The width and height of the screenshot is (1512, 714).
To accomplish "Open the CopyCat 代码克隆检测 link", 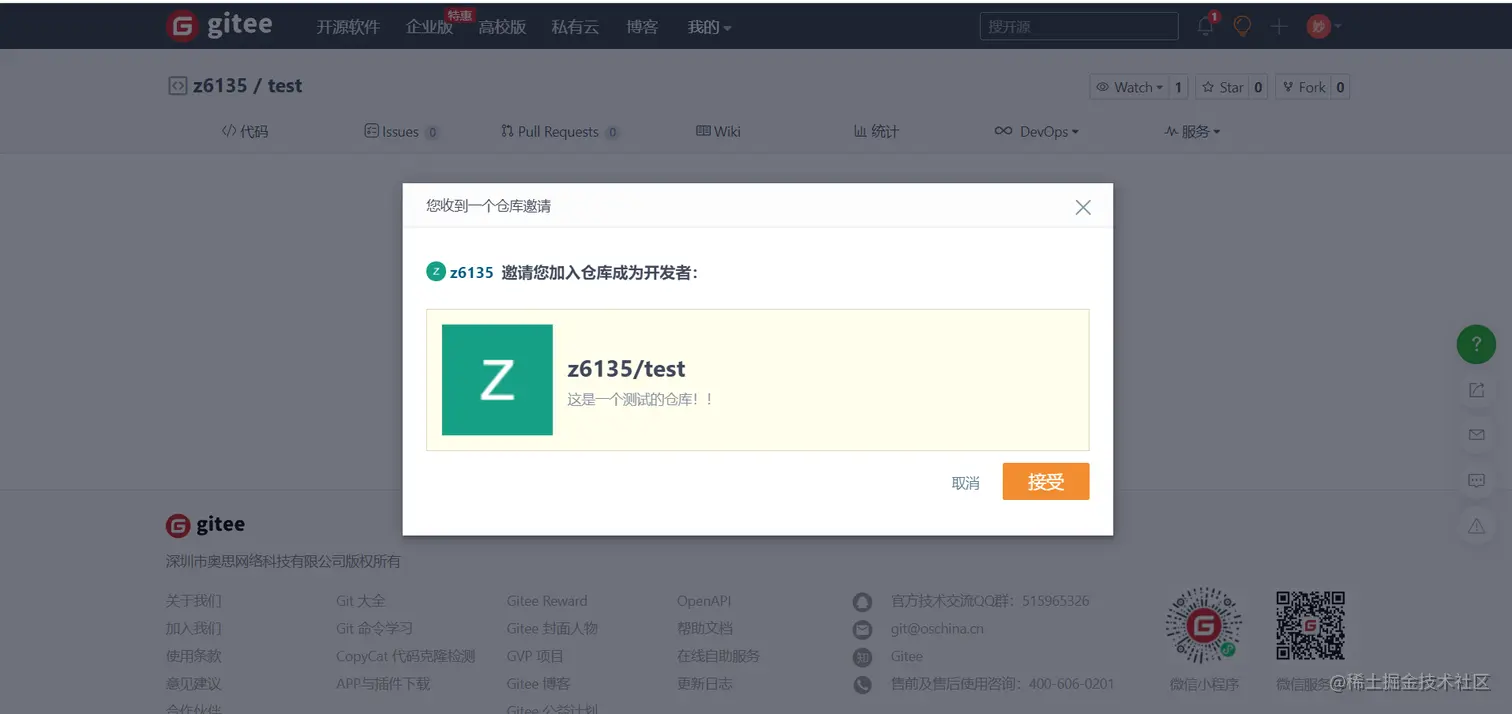I will tap(406, 656).
